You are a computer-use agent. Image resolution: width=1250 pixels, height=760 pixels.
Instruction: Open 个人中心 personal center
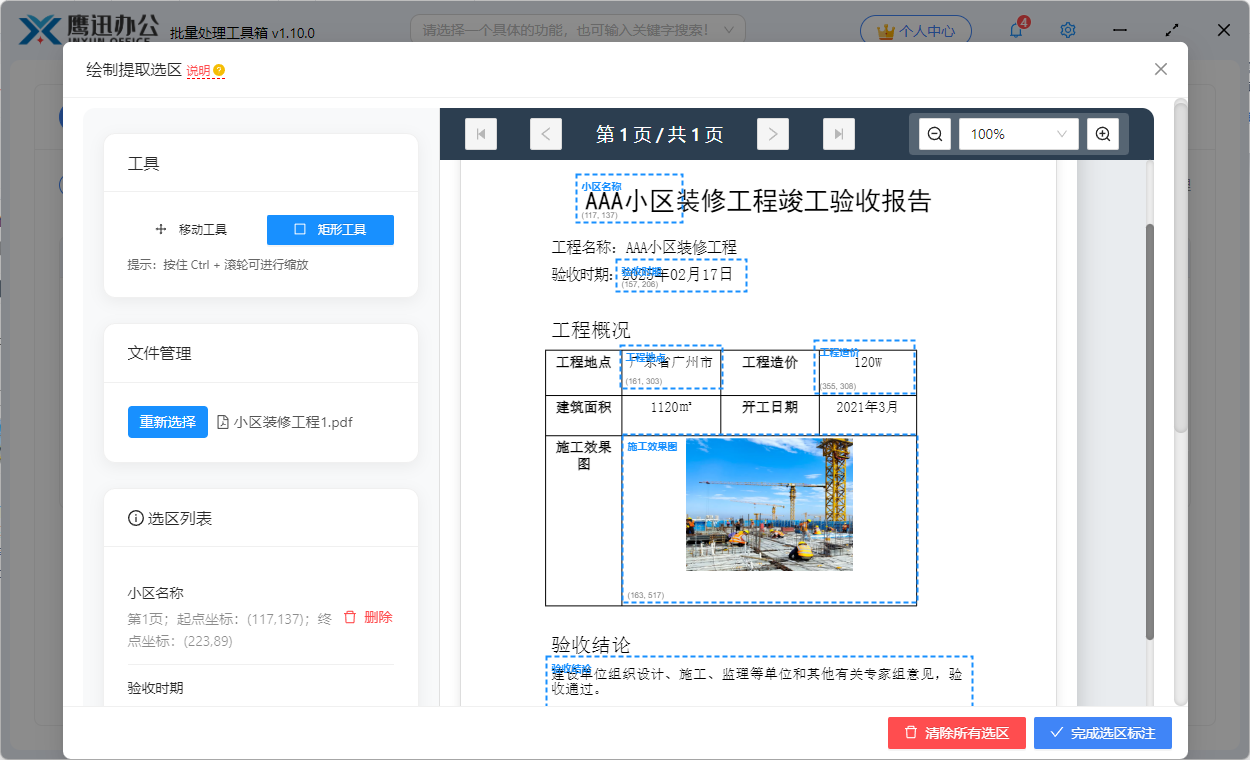[915, 30]
